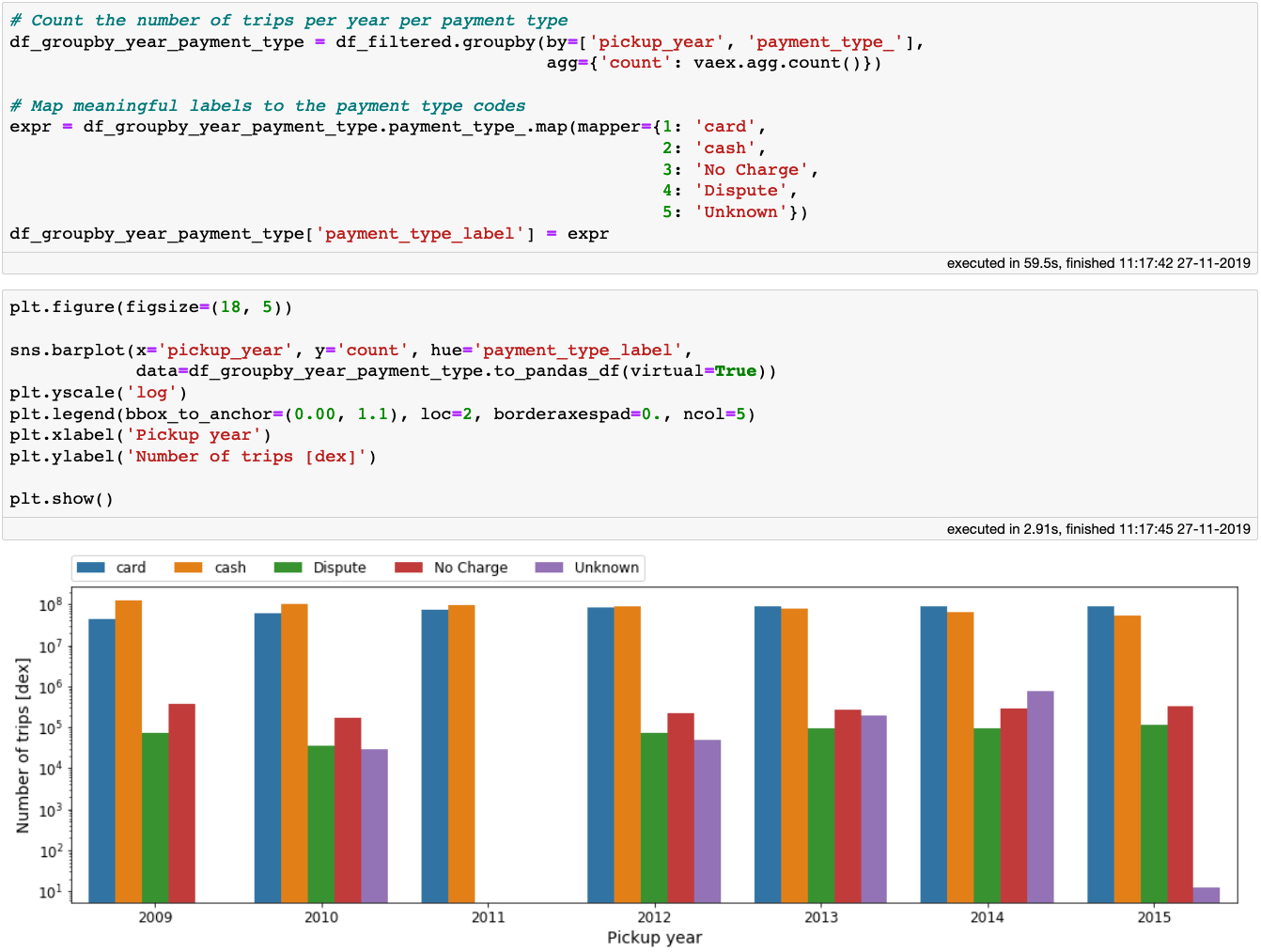Screen dimensions: 1261x952
Task: Click the plt.legend bbox_to_anchor code line
Action: click(x=382, y=414)
